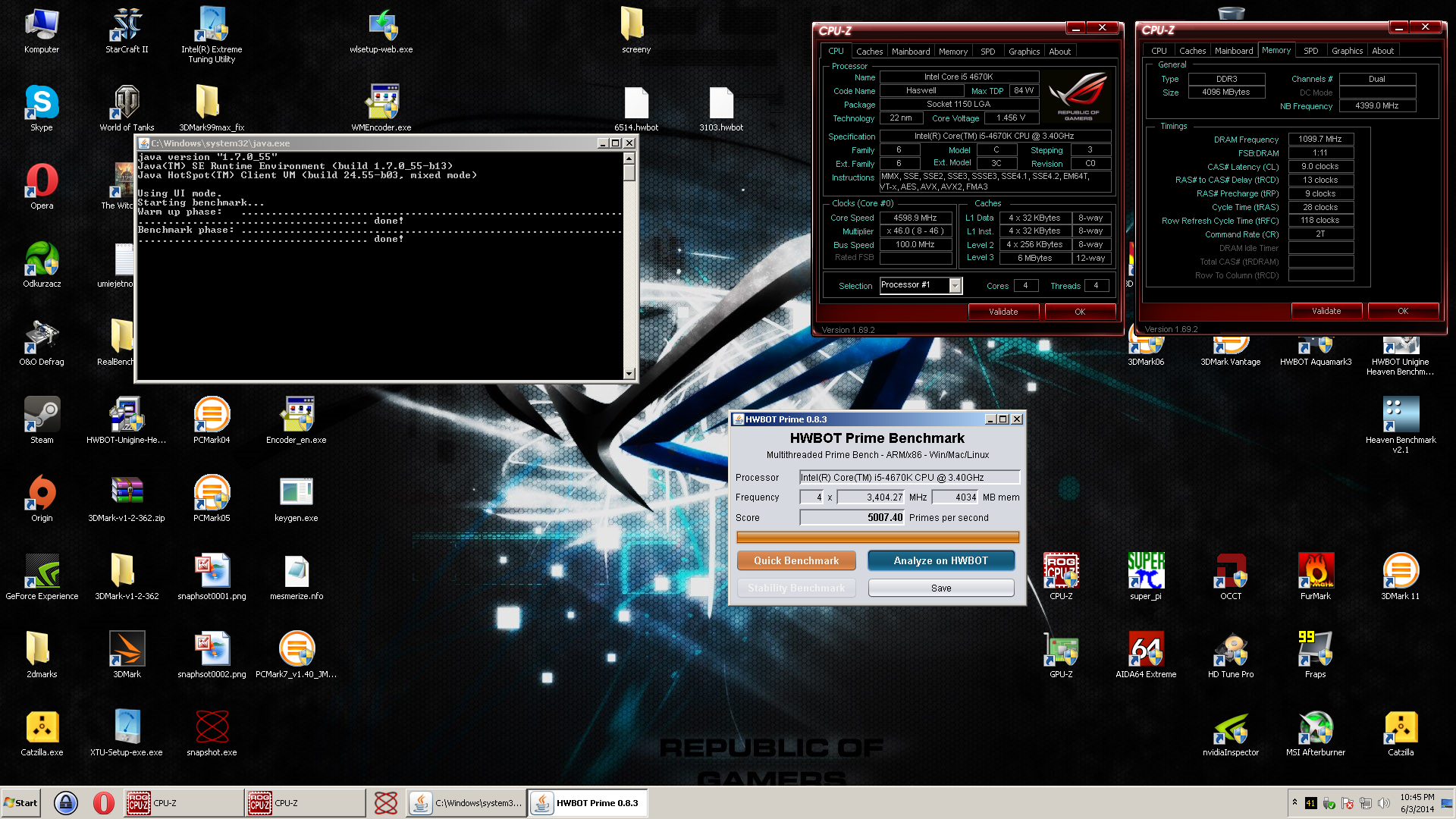Viewport: 1456px width, 819px height.
Task: Click the Core Speed value 4598.9 MHz
Action: tap(915, 218)
